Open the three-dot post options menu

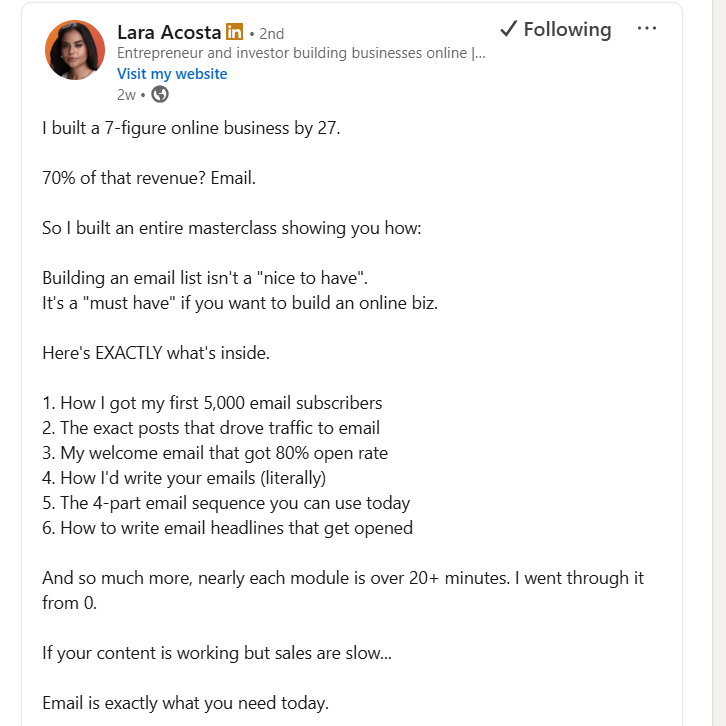click(x=647, y=29)
